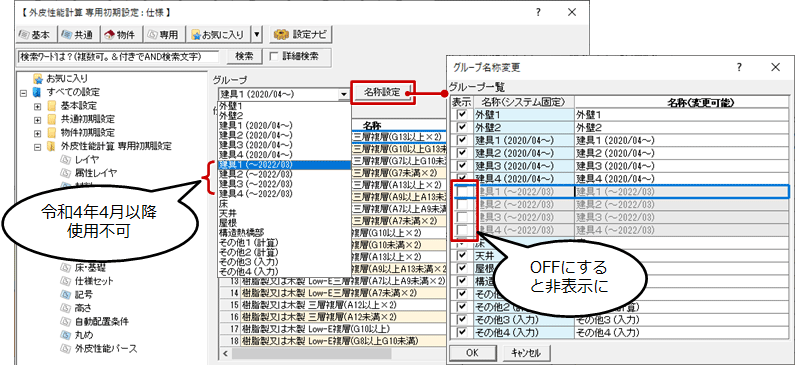Select the すべての設定 book icon in tree

point(37,93)
